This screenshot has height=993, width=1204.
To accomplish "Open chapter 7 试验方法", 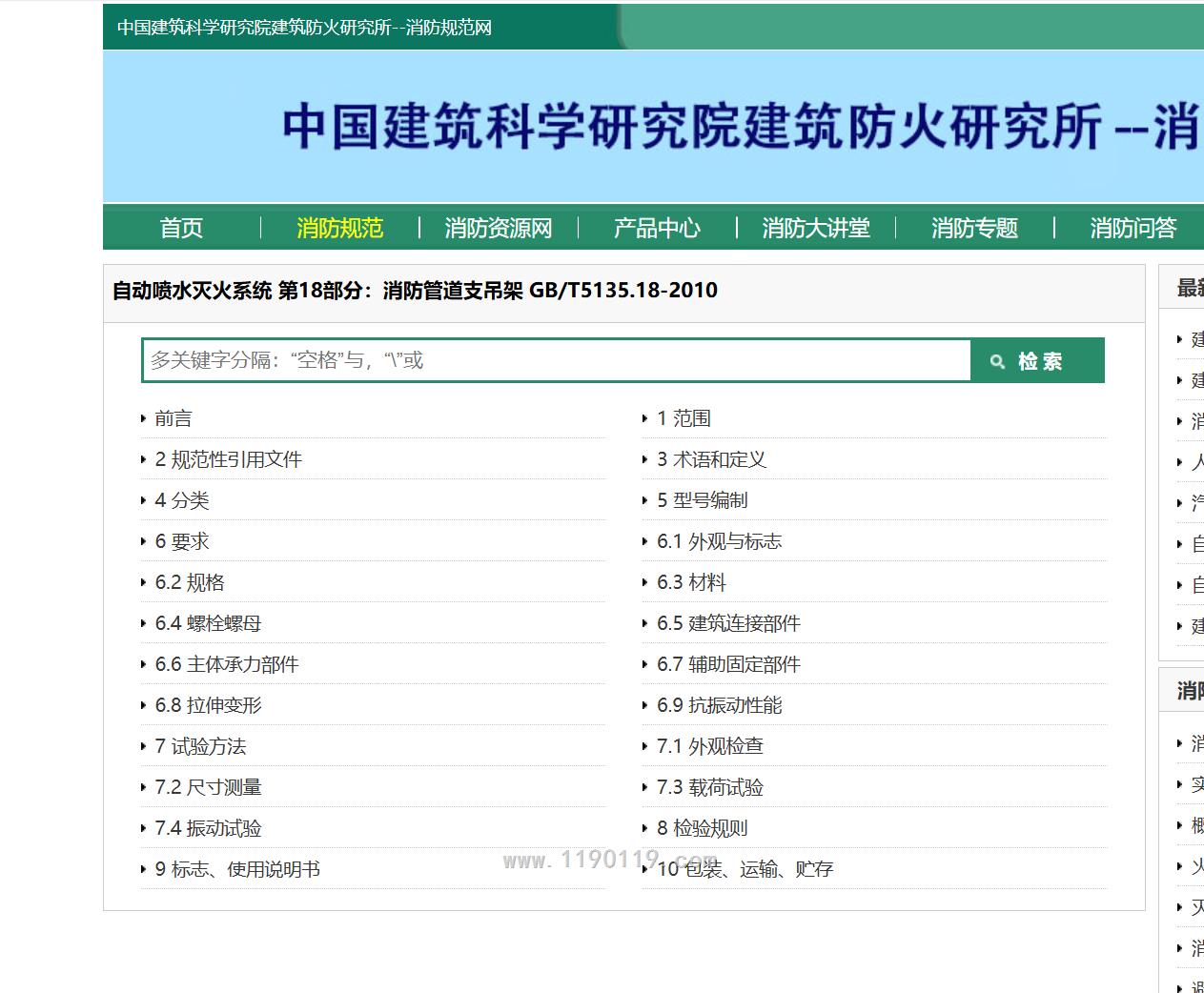I will coord(200,746).
